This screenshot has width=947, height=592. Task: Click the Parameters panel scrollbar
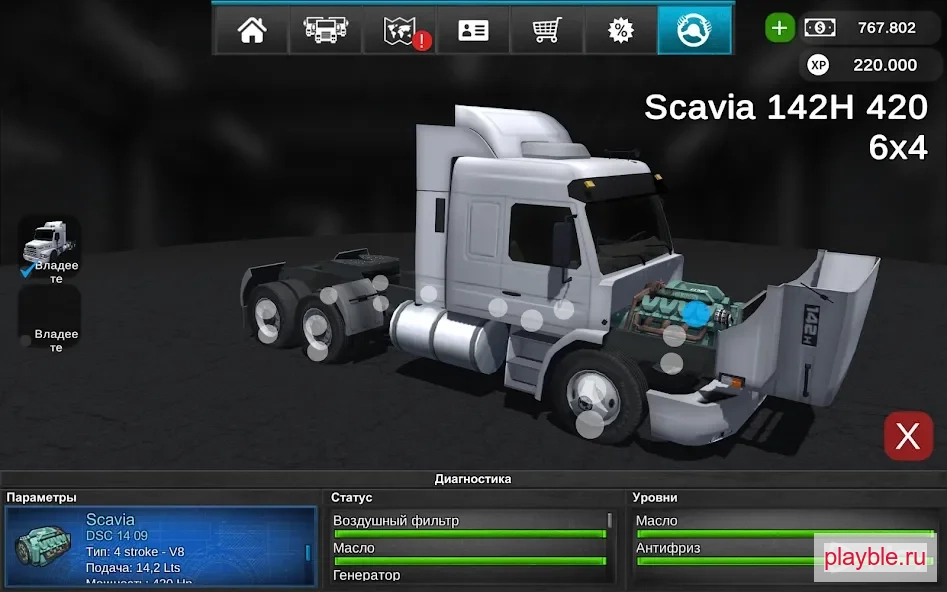pos(307,552)
